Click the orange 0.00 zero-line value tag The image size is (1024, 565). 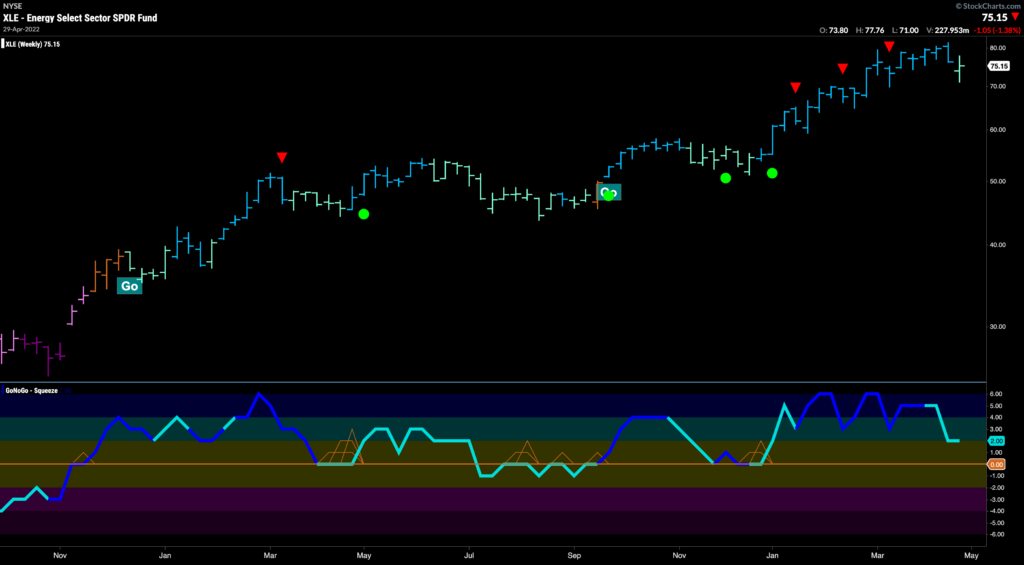[997, 464]
